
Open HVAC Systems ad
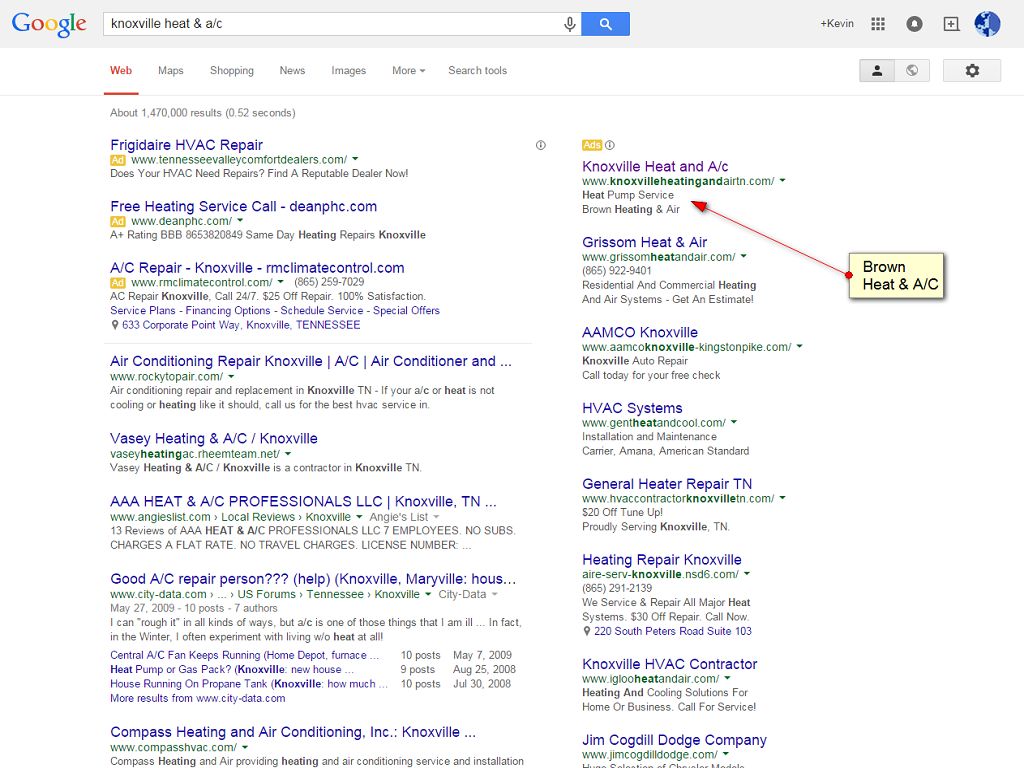click(632, 408)
